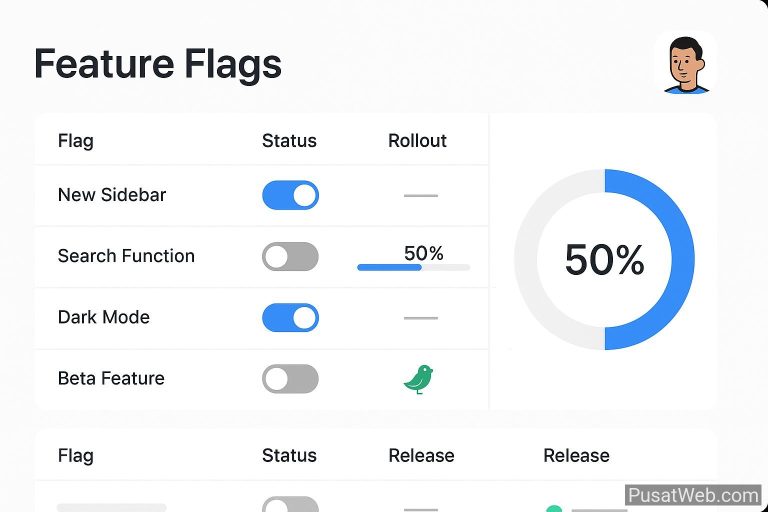768x512 pixels.
Task: Open the user avatar profile picture
Action: (x=685, y=64)
